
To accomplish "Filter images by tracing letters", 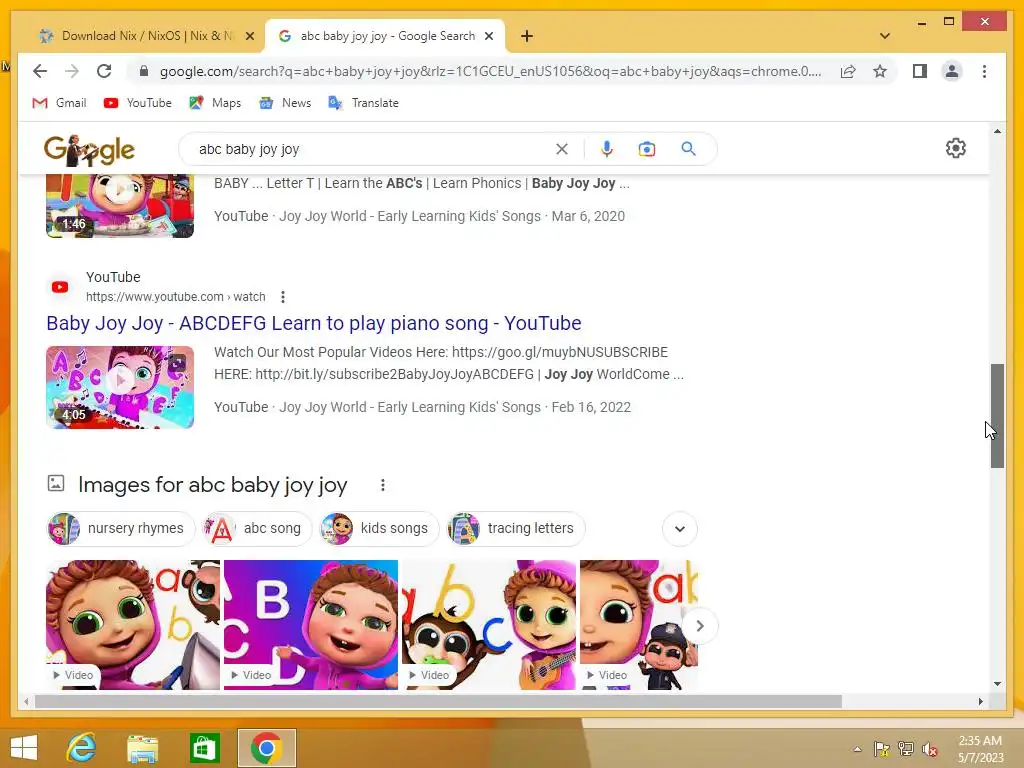I will 516,528.
